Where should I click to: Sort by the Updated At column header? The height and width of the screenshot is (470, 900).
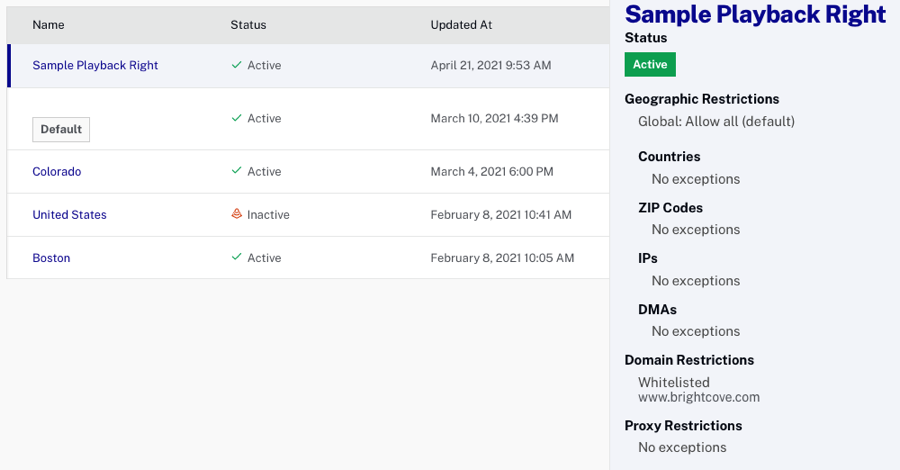pyautogui.click(x=461, y=24)
